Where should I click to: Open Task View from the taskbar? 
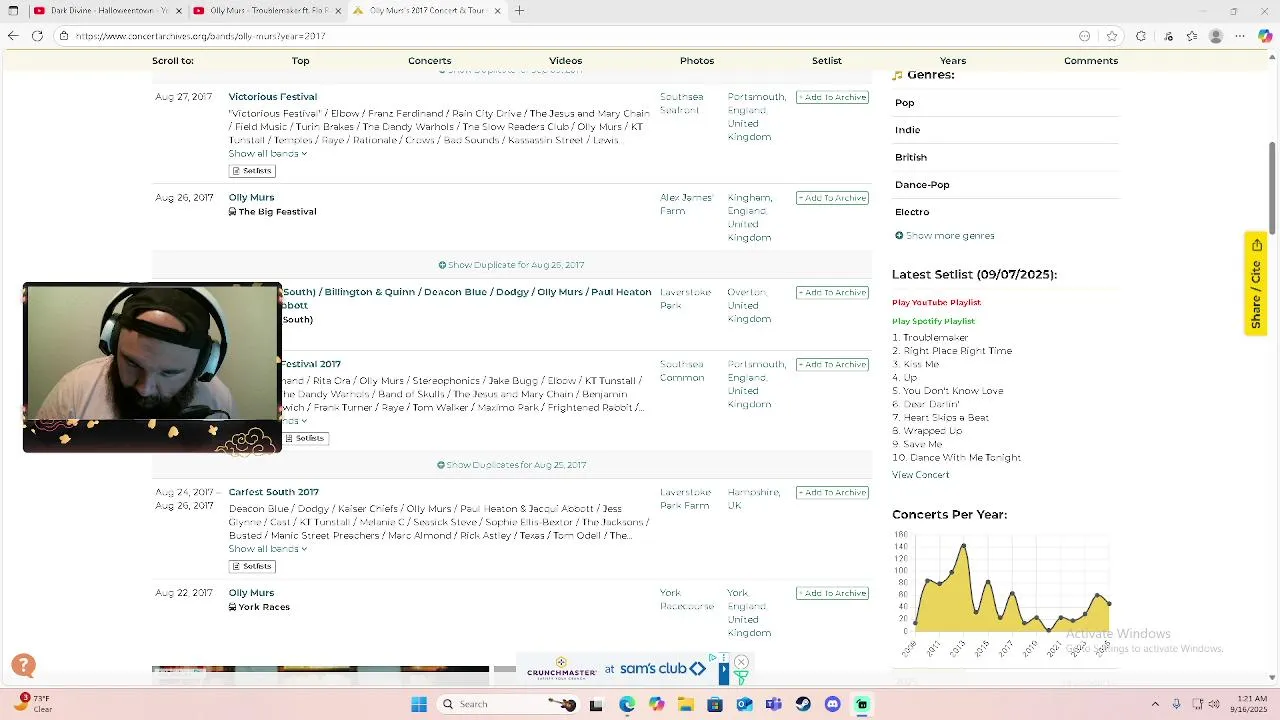597,704
